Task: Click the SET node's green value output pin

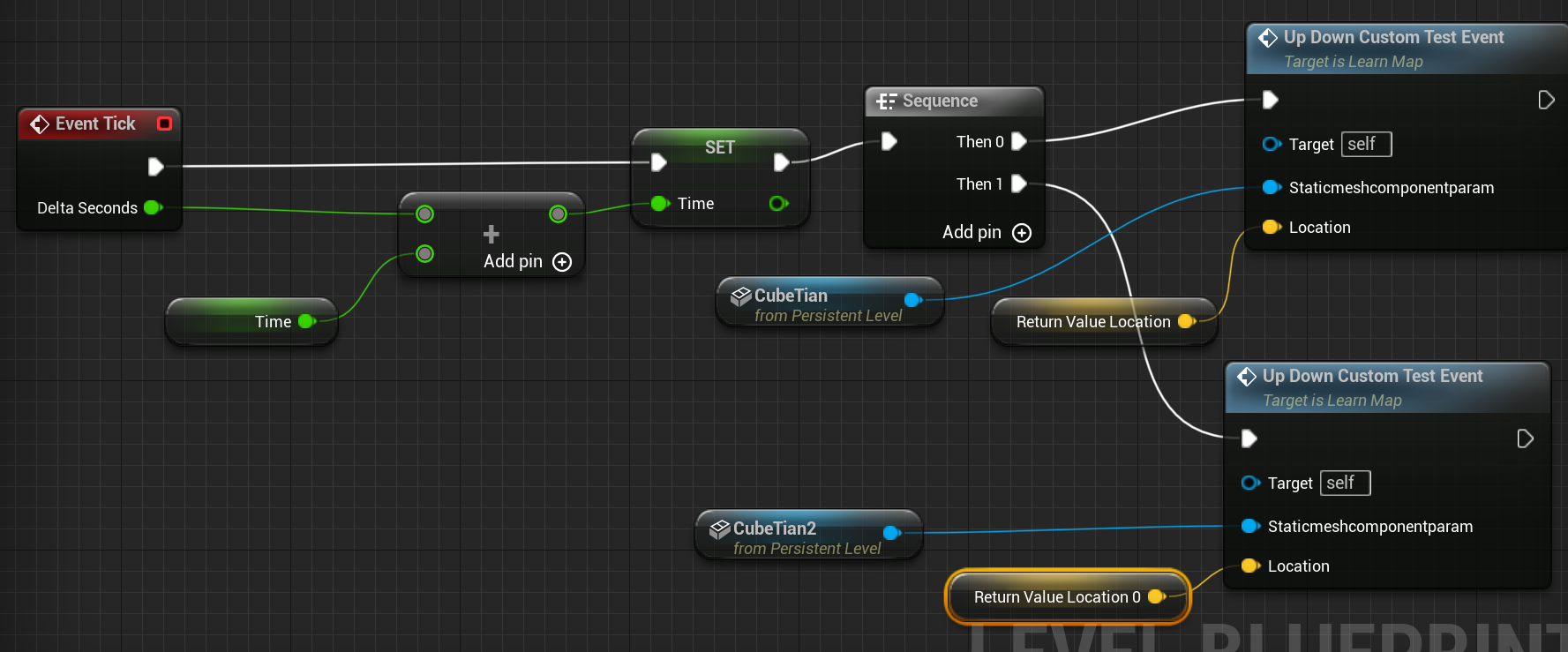Action: pos(778,204)
